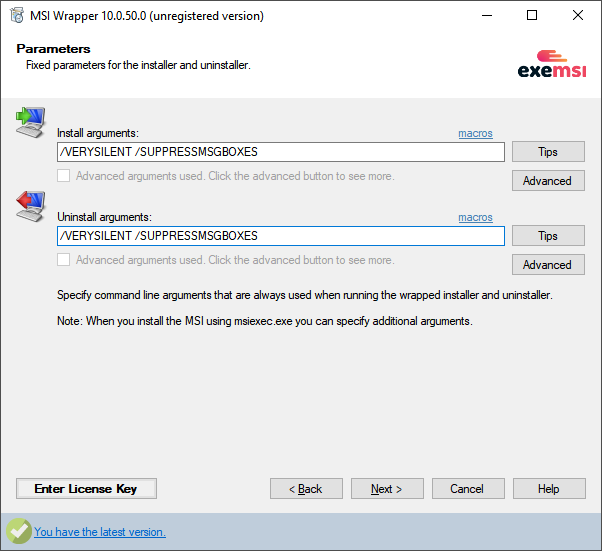Click the 'Install arguments:' label
This screenshot has width=602, height=551.
click(x=98, y=133)
